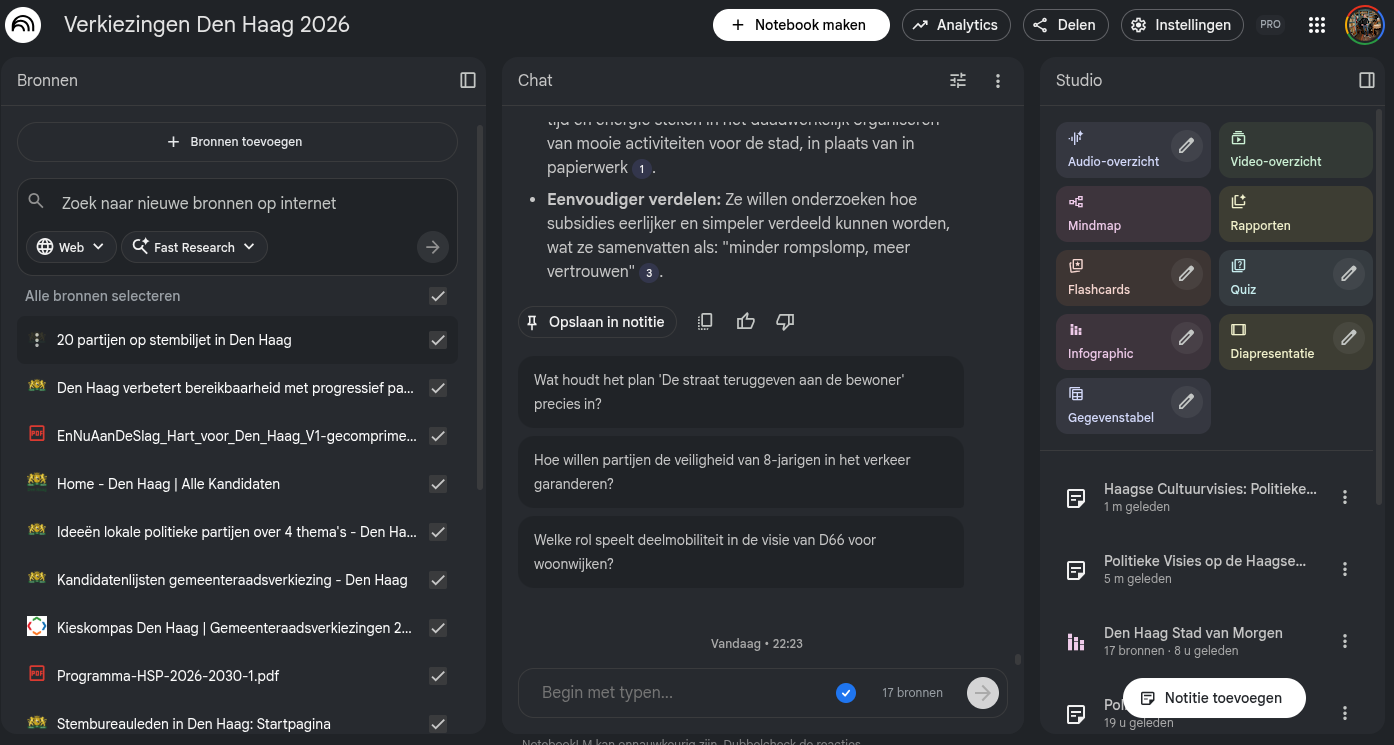Screen dimensions: 1394x745
Task: Open the chat three-dot options menu
Action: coord(997,81)
